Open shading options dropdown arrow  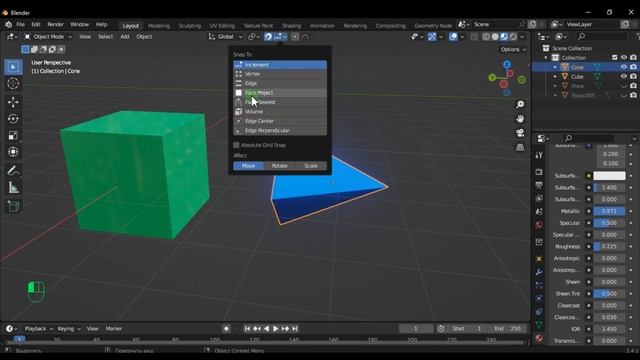click(522, 37)
